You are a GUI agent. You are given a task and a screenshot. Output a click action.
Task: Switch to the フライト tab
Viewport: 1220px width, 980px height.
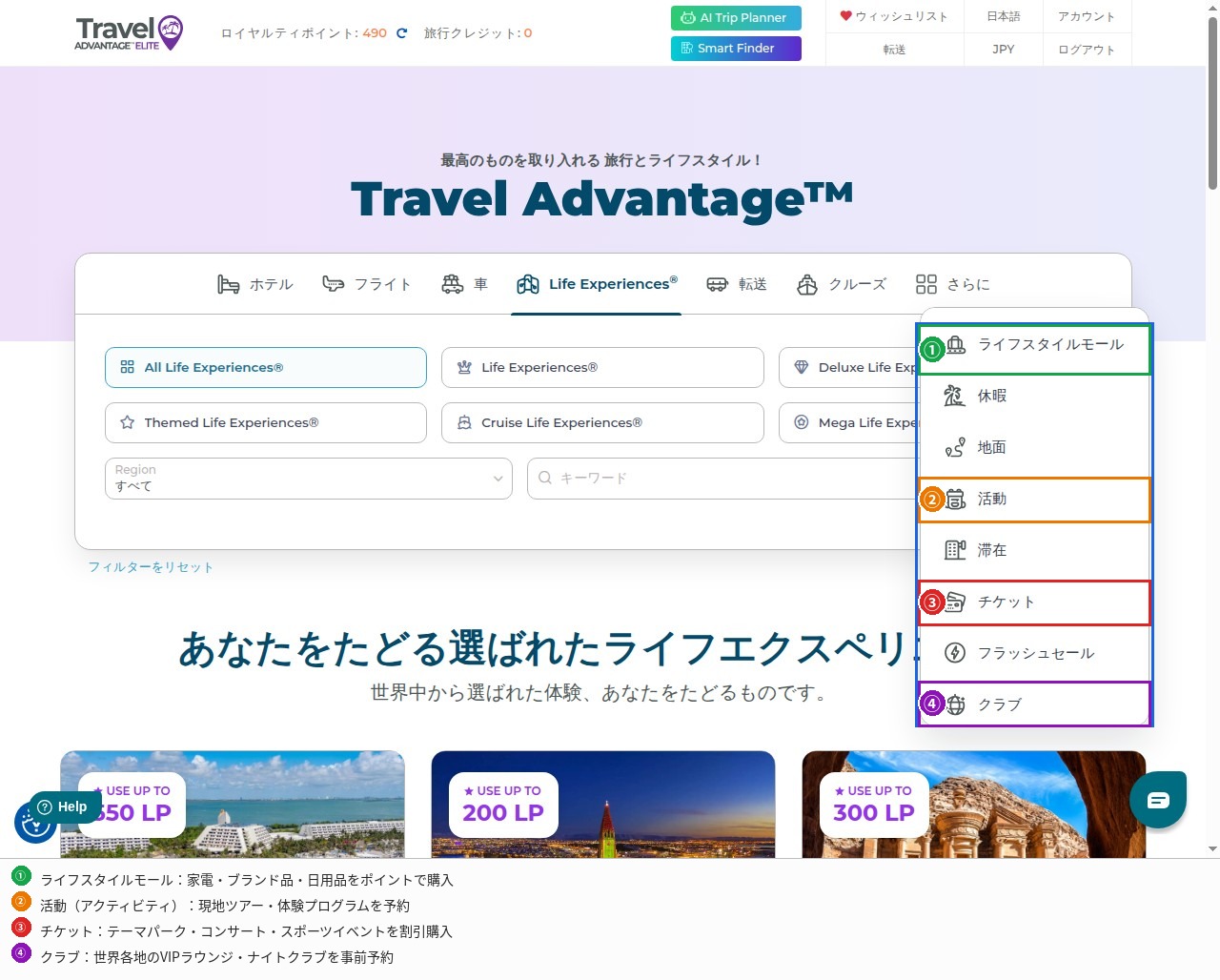tap(367, 284)
